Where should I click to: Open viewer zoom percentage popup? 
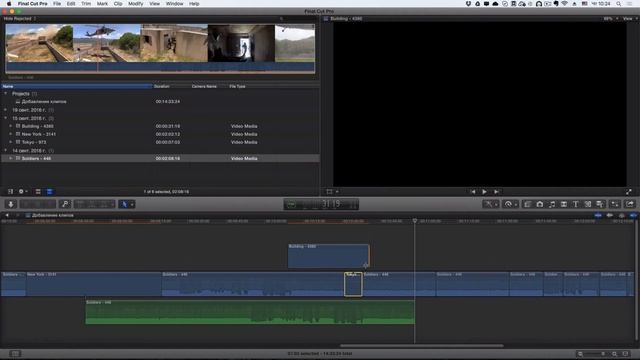click(x=610, y=18)
